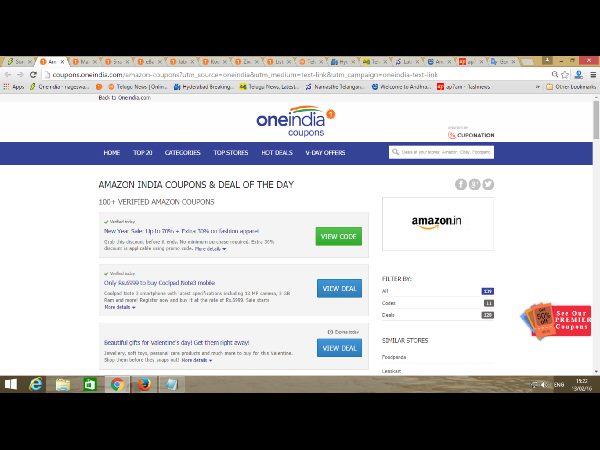Viewport: 600px width, 450px height.
Task: Click the Facebook share icon
Action: point(461,184)
